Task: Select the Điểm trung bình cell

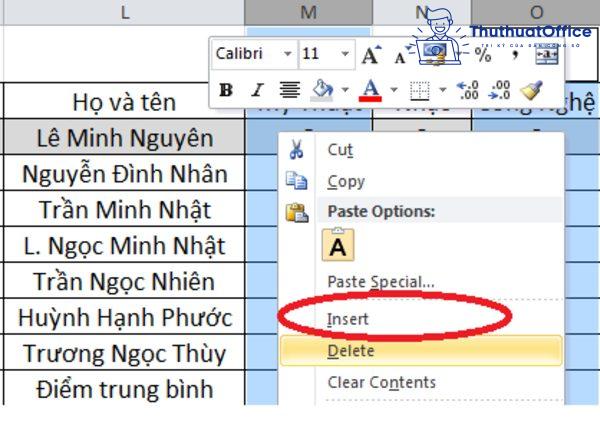Action: coord(124,388)
